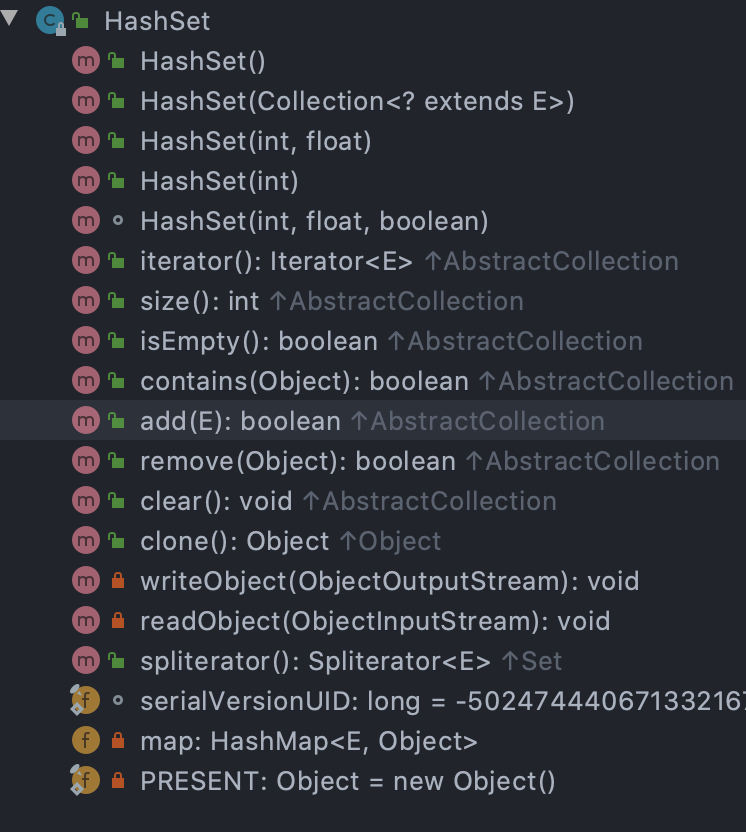
Task: Click the static field icon beside PRESENT
Action: pyautogui.click(x=85, y=781)
